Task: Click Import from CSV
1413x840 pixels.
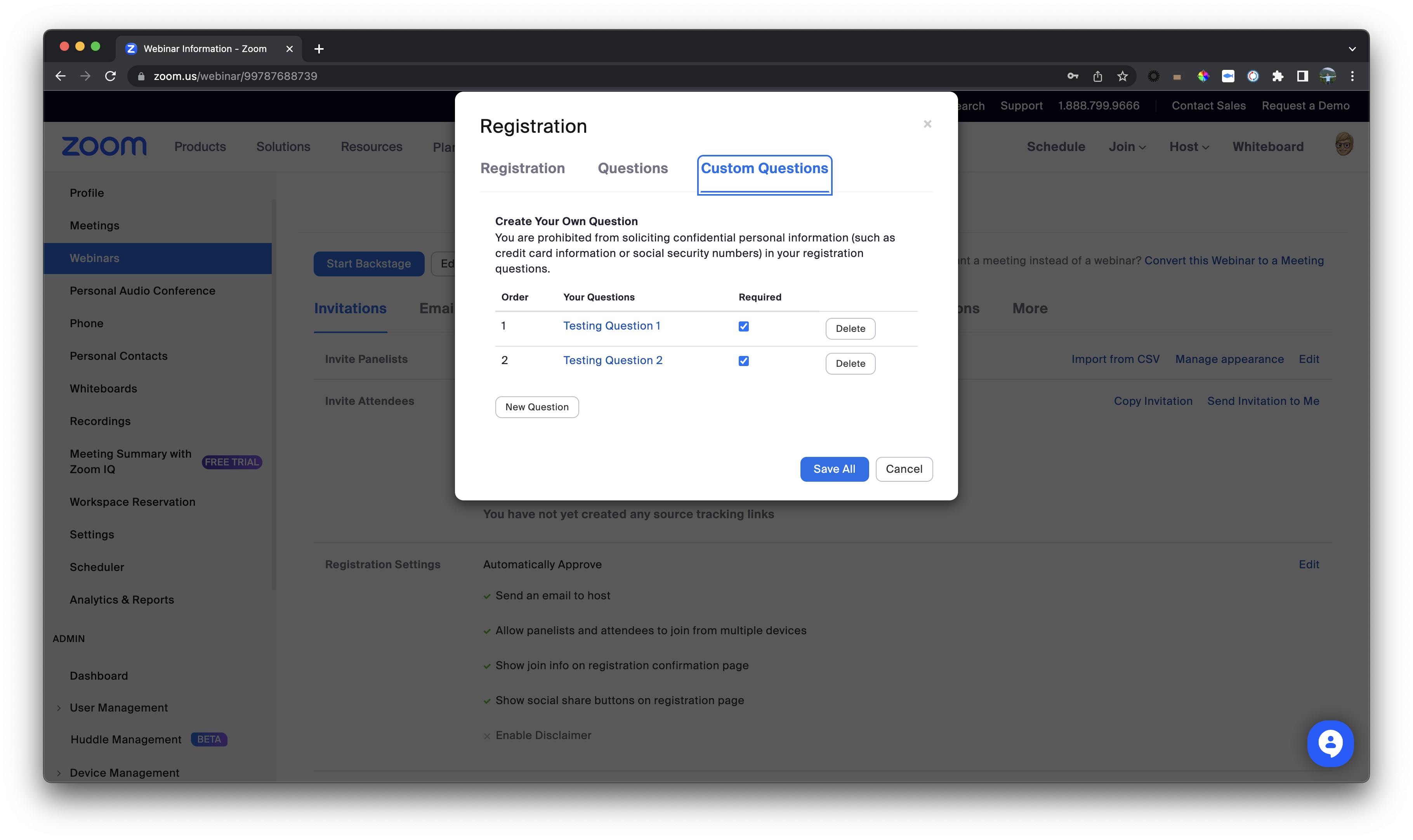Action: pos(1115,359)
